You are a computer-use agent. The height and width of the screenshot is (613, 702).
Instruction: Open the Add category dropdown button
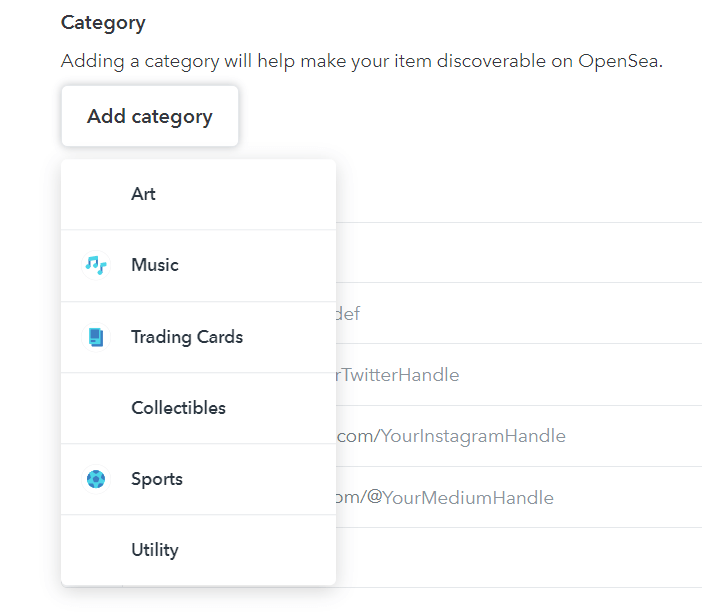coord(150,116)
